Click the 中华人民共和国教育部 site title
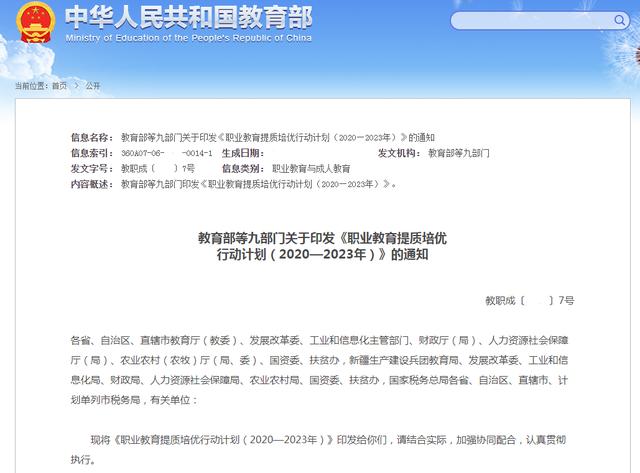 click(x=189, y=17)
